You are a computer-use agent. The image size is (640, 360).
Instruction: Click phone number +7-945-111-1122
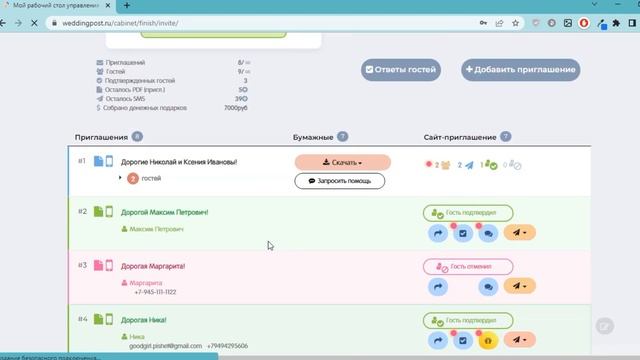pos(155,292)
